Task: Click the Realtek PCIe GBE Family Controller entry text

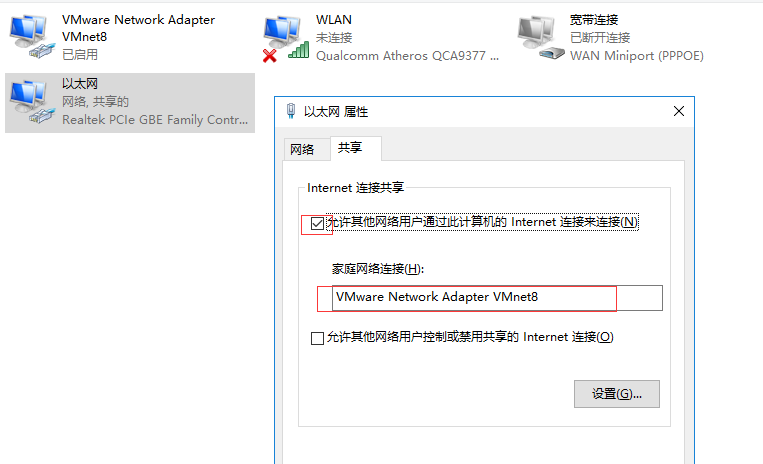Action: tap(155, 120)
